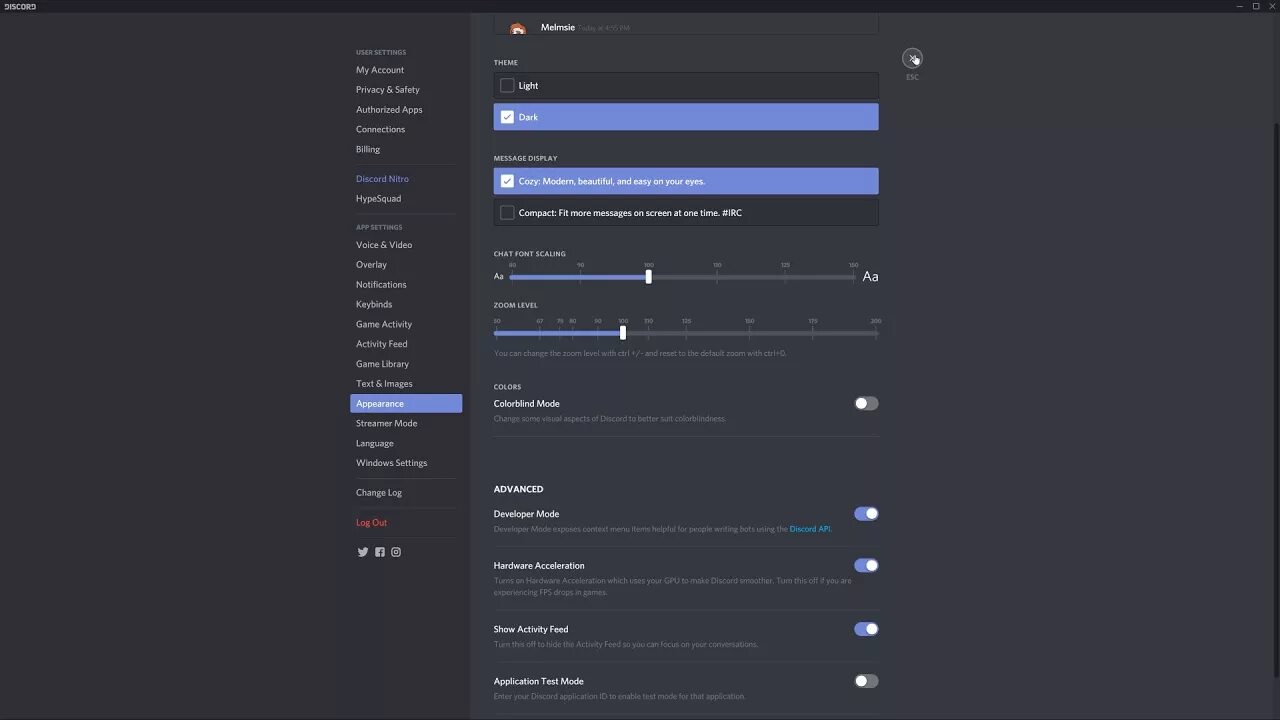Click the small Aa font size icon
The height and width of the screenshot is (720, 1280).
point(499,277)
